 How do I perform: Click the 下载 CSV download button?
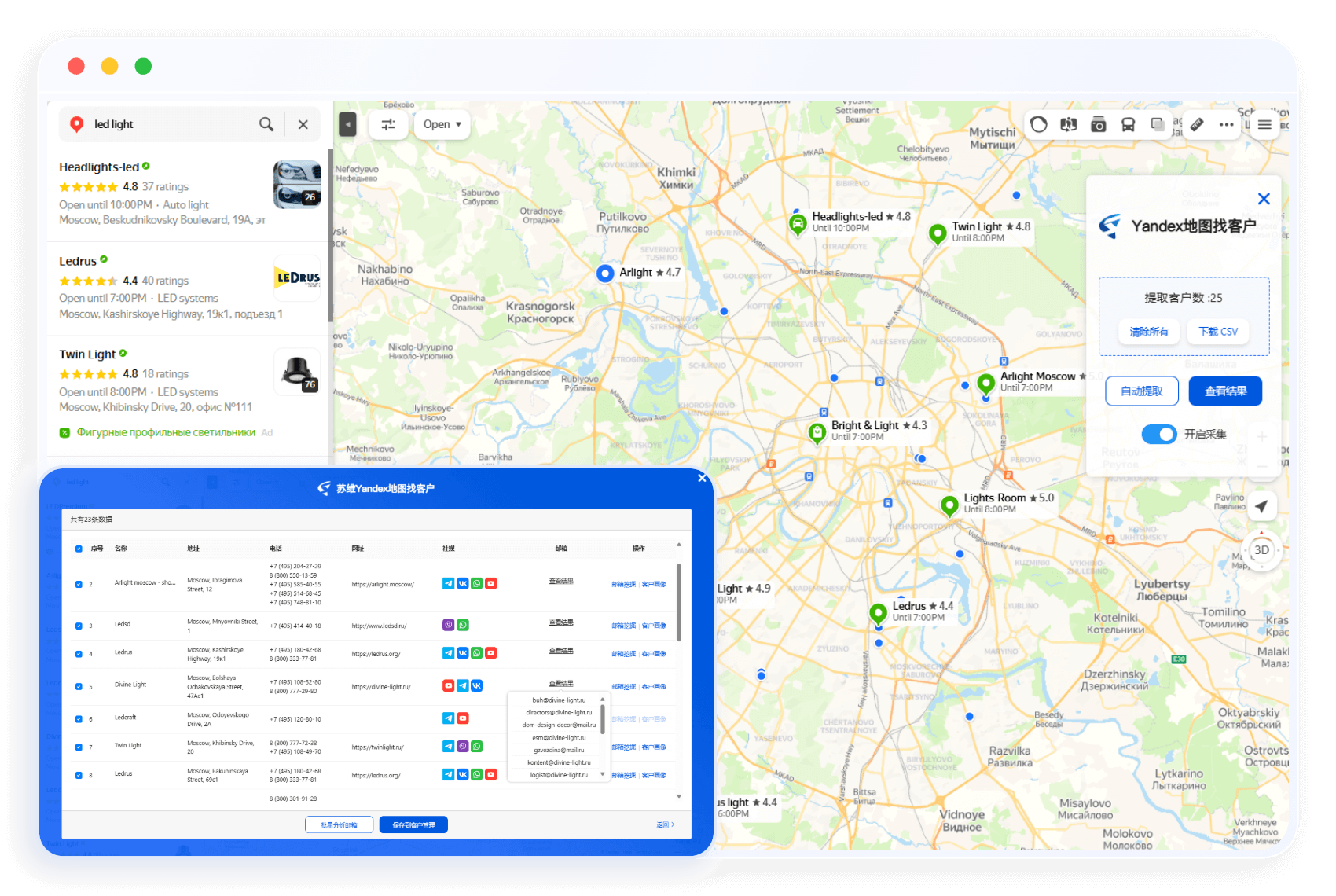(x=1218, y=332)
